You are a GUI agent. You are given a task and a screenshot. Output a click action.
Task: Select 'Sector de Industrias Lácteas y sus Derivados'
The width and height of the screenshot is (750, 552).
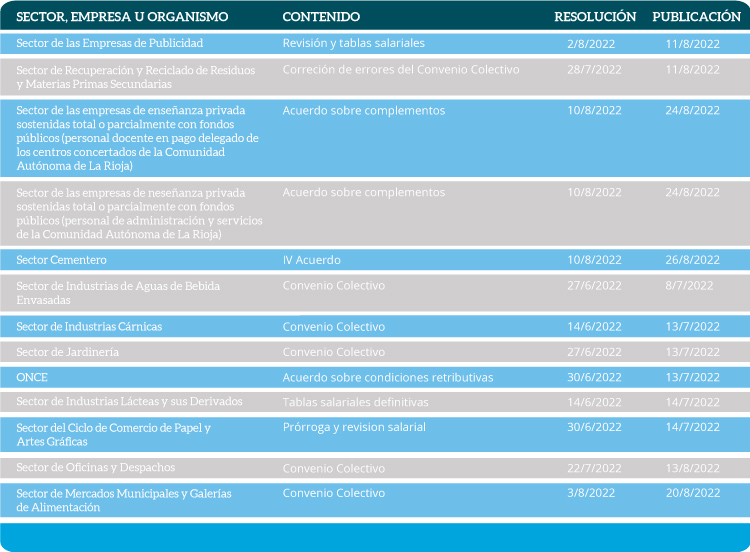click(129, 401)
